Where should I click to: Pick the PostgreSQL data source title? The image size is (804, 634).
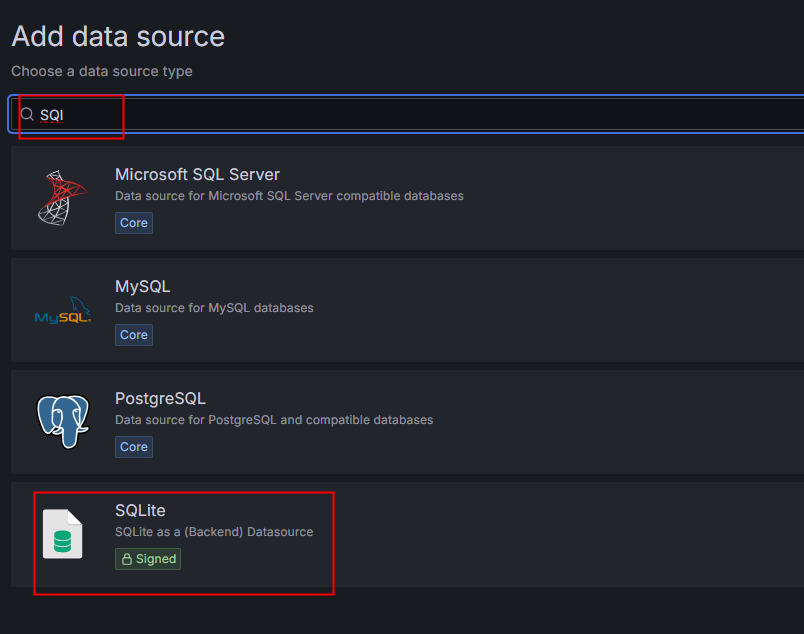click(x=160, y=399)
